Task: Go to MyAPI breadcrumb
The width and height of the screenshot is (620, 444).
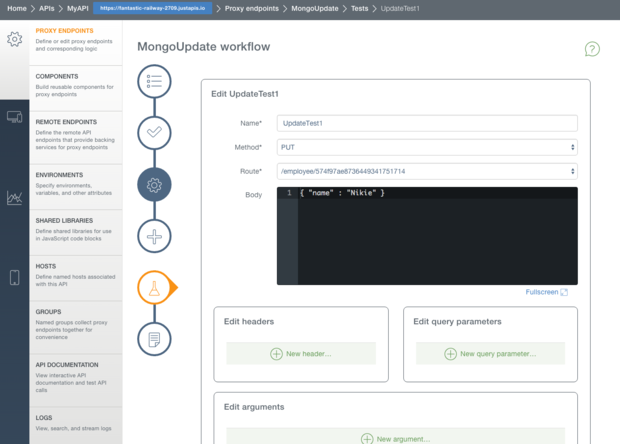Action: (x=78, y=8)
